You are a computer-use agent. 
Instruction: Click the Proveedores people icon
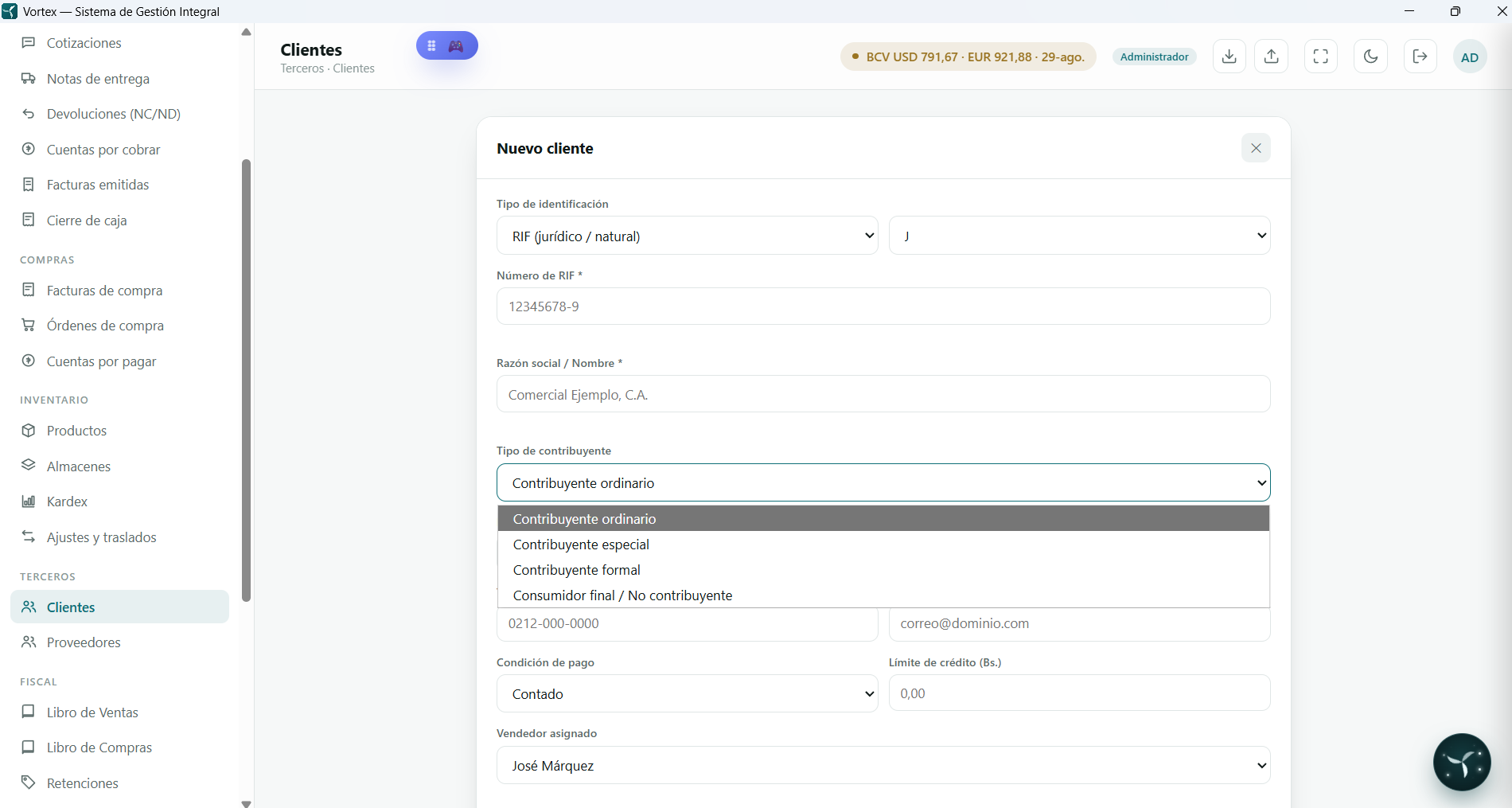pyautogui.click(x=29, y=642)
